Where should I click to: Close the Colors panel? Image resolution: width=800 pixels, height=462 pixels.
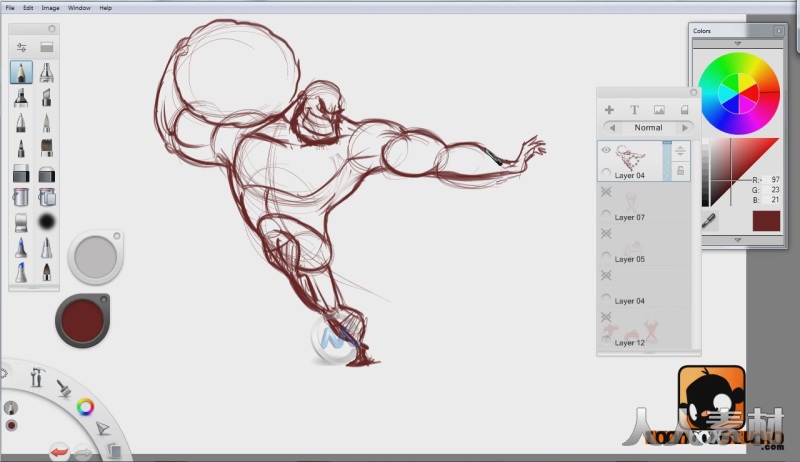pos(779,31)
